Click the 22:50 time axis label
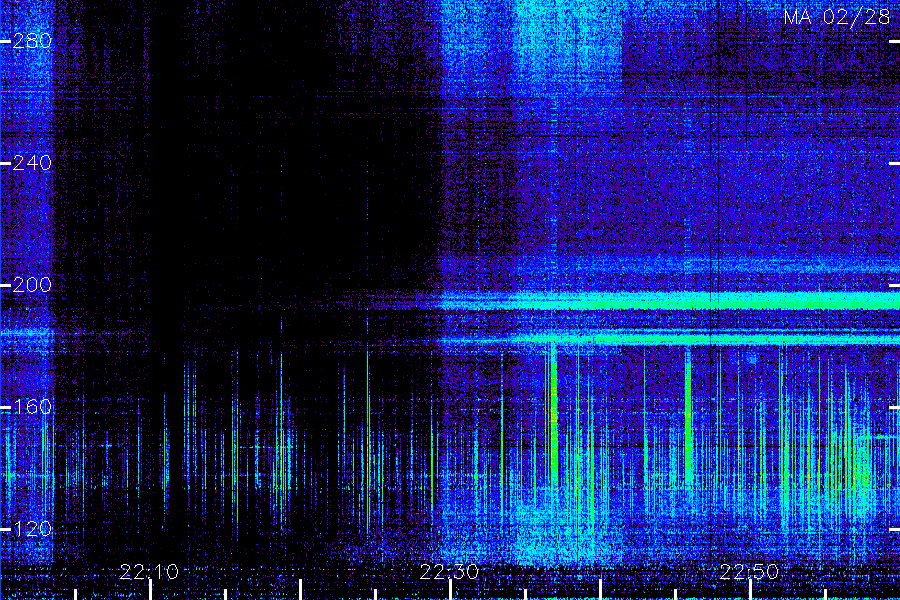This screenshot has height=600, width=900. [750, 572]
